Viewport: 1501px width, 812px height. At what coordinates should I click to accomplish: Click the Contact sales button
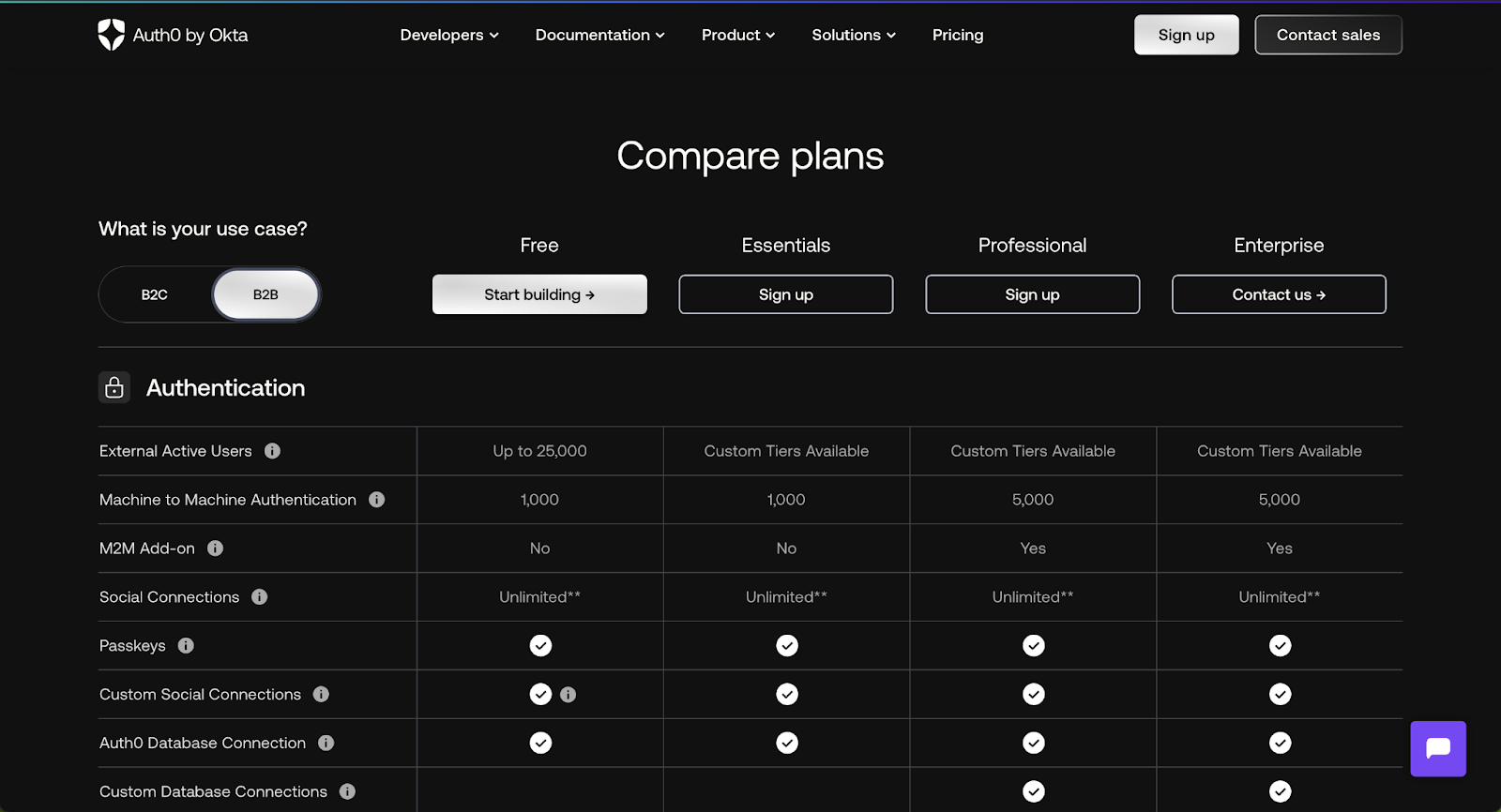click(x=1328, y=35)
